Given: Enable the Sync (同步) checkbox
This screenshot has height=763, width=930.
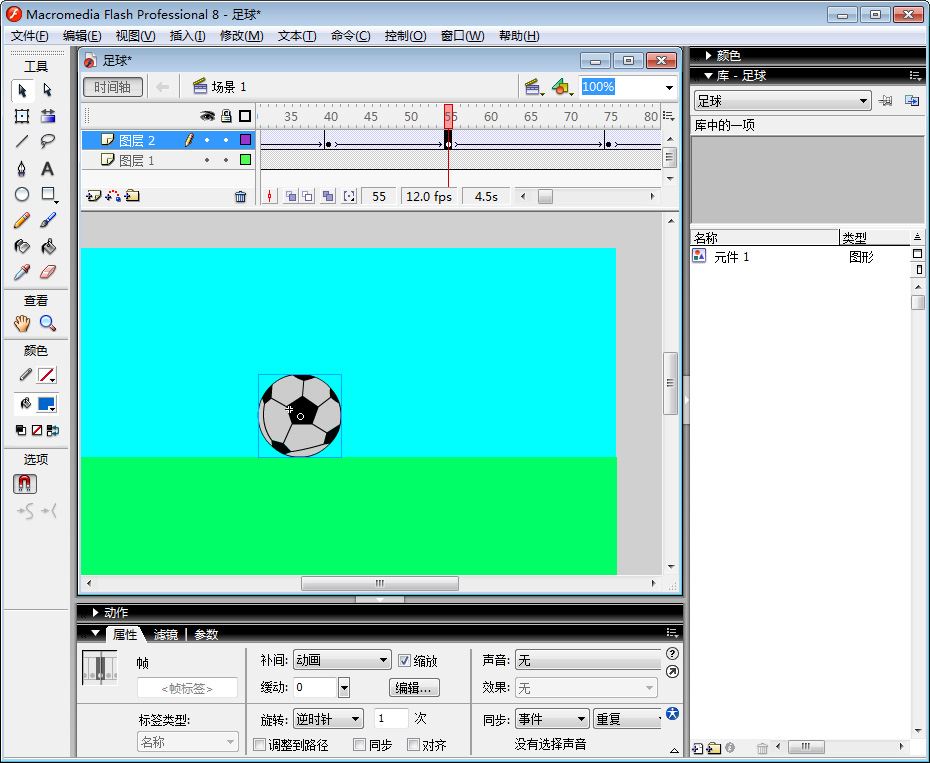Looking at the screenshot, I should point(359,744).
